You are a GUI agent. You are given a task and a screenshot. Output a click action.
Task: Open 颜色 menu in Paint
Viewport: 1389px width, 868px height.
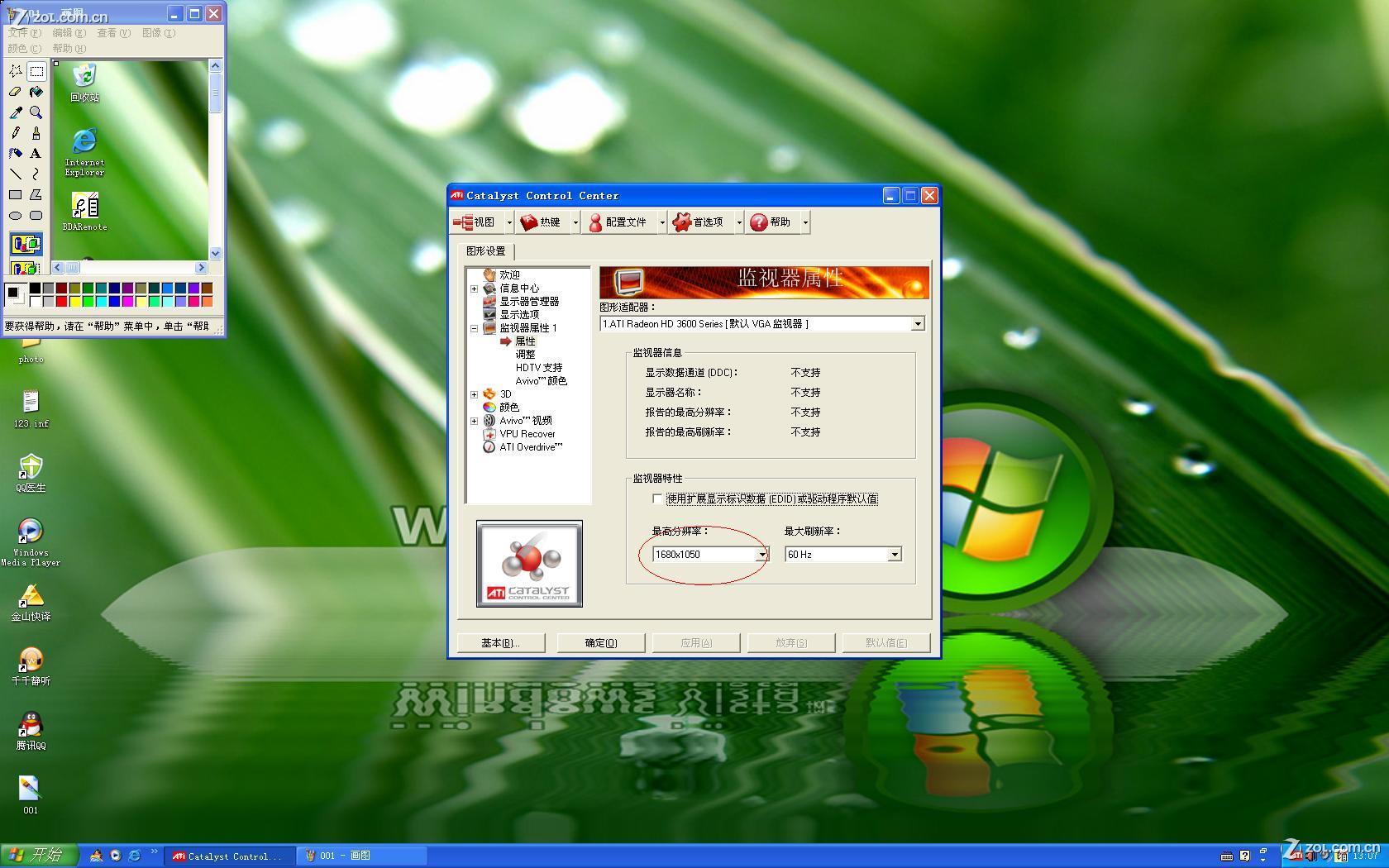[x=25, y=48]
